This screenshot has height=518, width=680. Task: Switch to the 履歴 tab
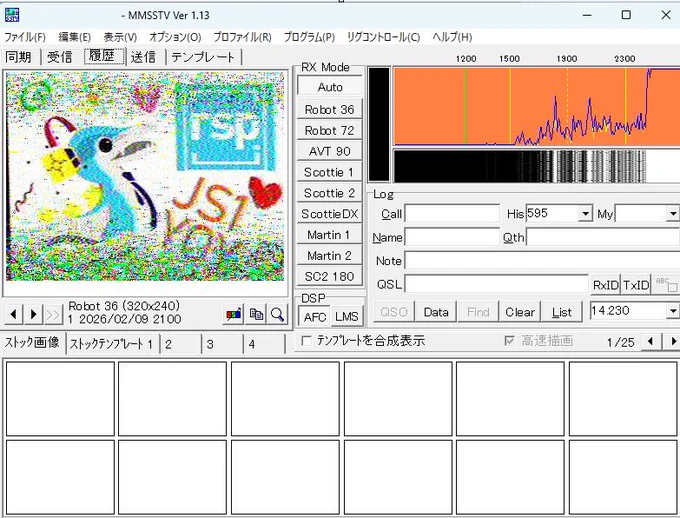coord(102,56)
